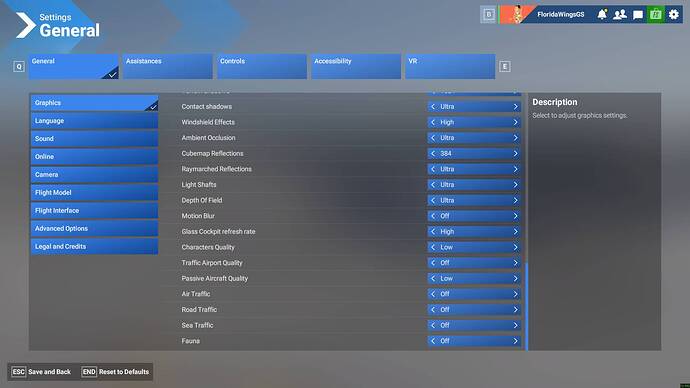Open the Online settings category
Screen dimensions: 690x388
pos(94,157)
